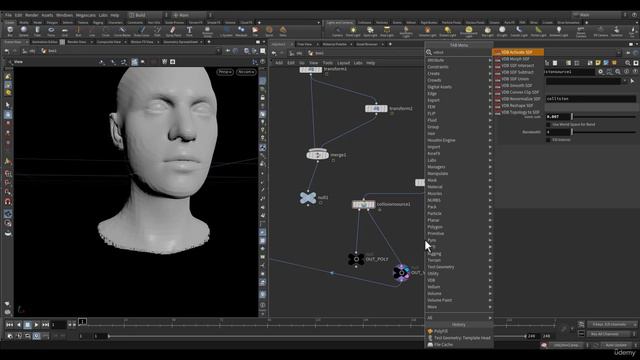The width and height of the screenshot is (640, 360).
Task: Click the Voxel Size value field
Action: pyautogui.click(x=558, y=117)
